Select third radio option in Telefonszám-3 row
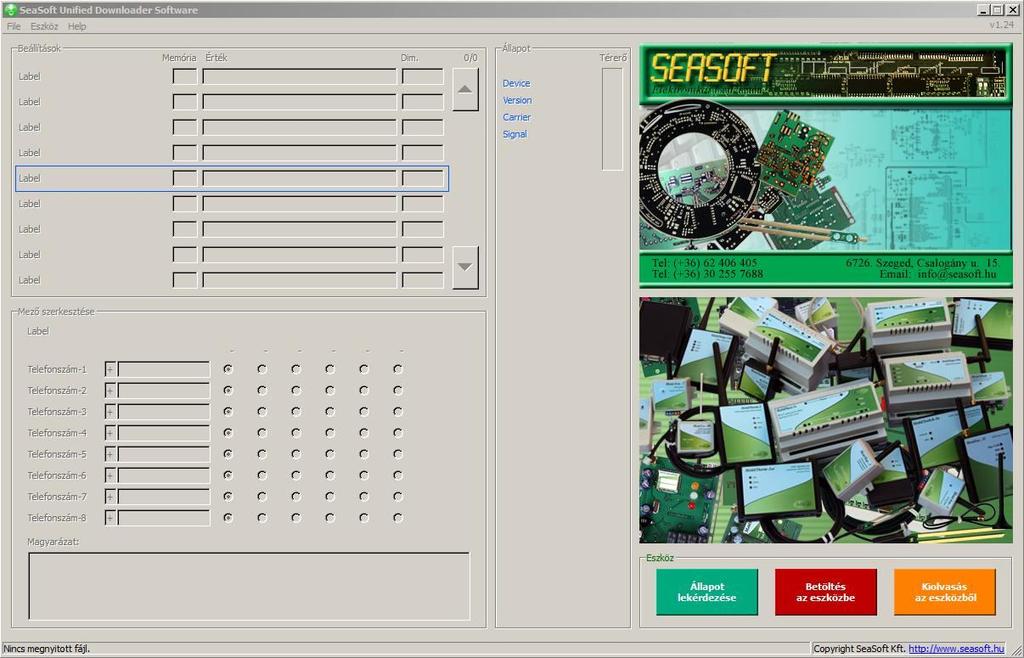Screen dimensions: 1024x658 pyautogui.click(x=296, y=412)
